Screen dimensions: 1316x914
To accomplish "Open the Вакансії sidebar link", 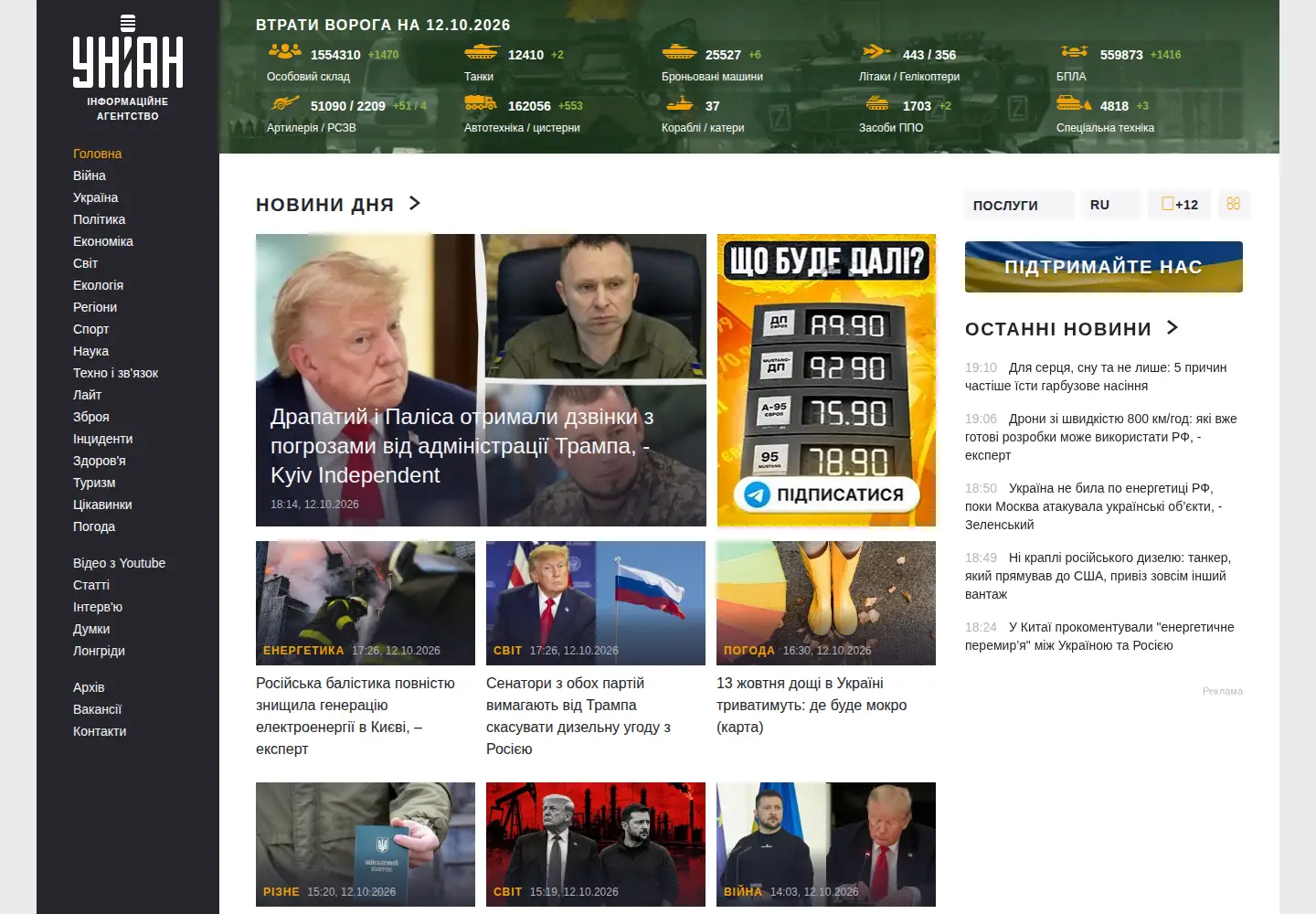I will click(97, 709).
